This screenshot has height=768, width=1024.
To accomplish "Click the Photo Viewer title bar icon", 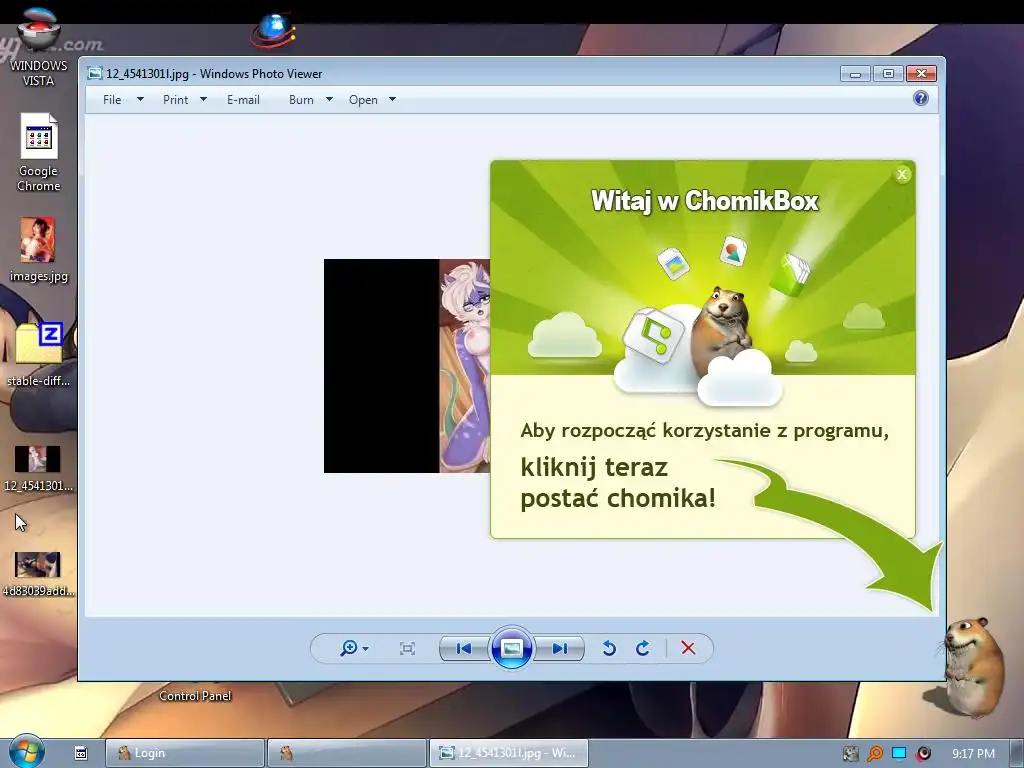I will tap(95, 73).
